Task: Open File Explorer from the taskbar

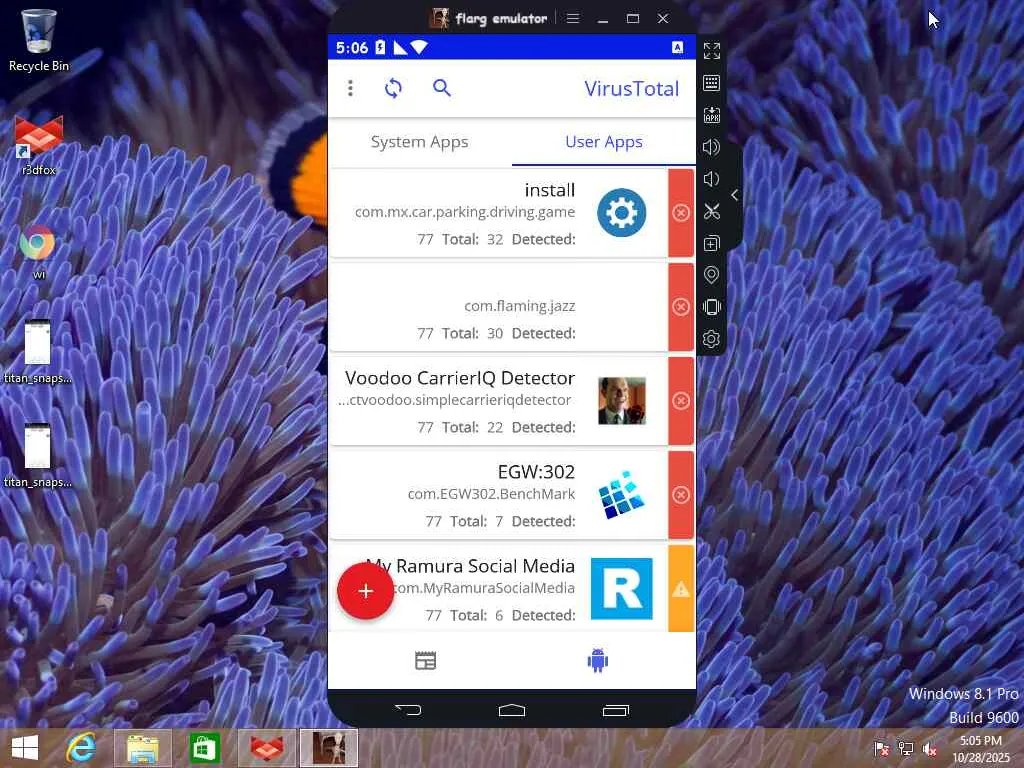Action: [143, 748]
